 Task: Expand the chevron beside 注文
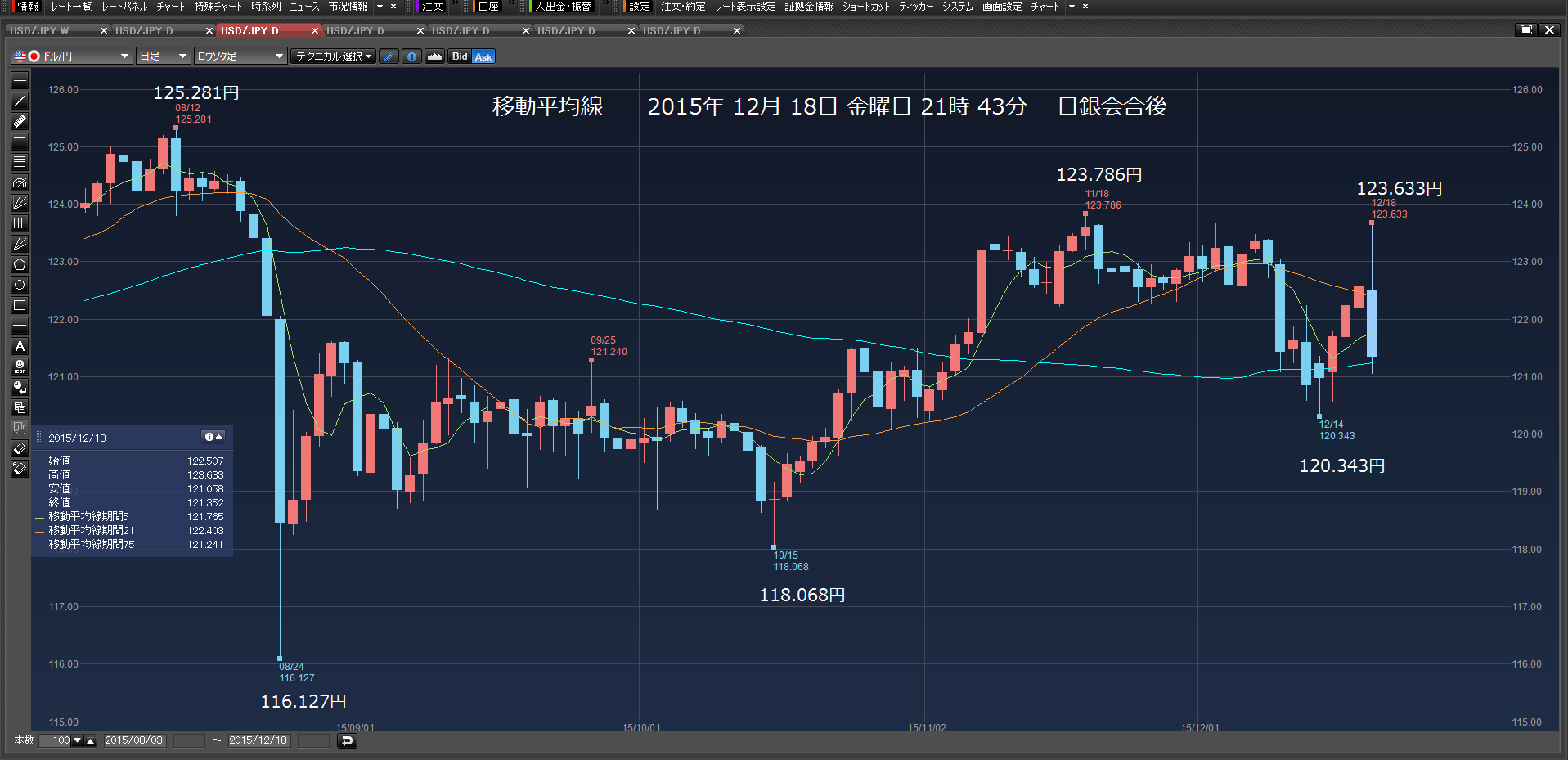click(x=456, y=5)
